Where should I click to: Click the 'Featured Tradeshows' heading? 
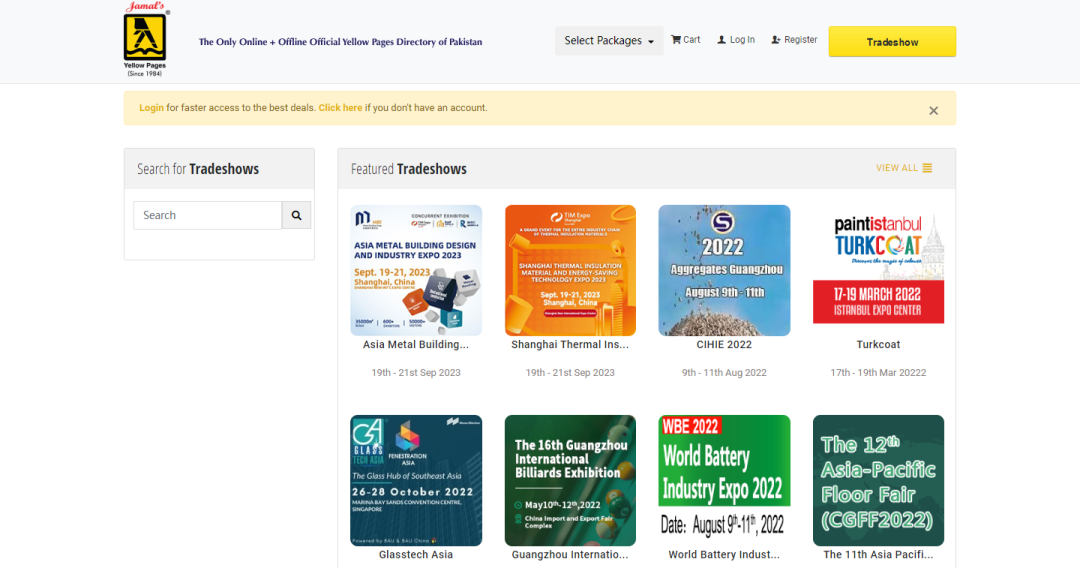point(408,169)
